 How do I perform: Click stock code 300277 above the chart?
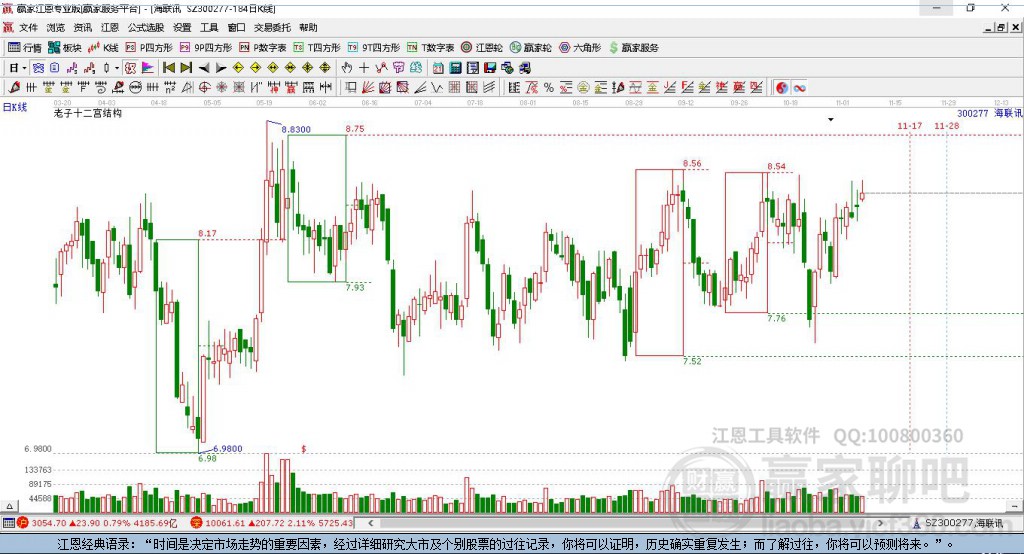tap(972, 113)
